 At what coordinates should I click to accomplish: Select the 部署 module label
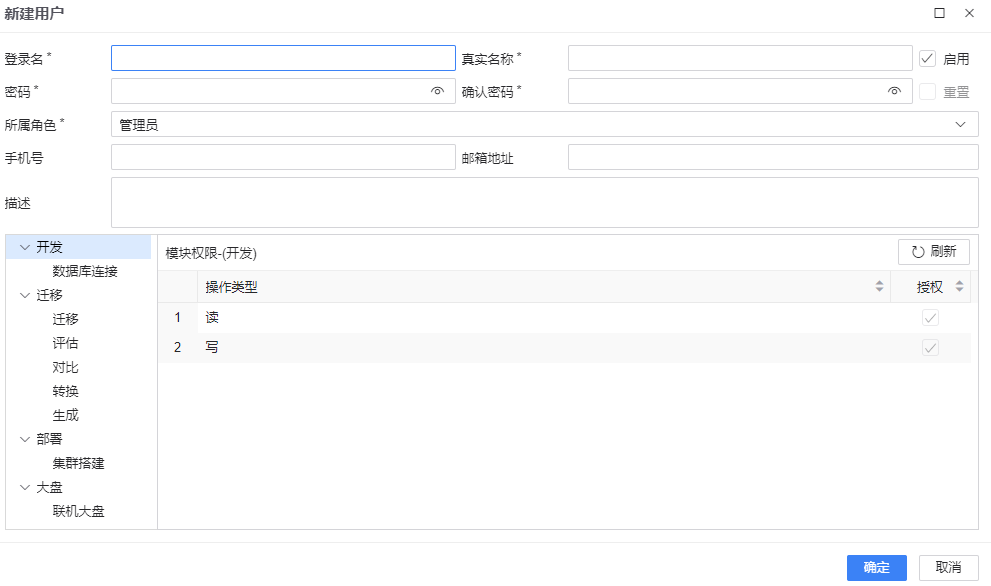coord(49,439)
